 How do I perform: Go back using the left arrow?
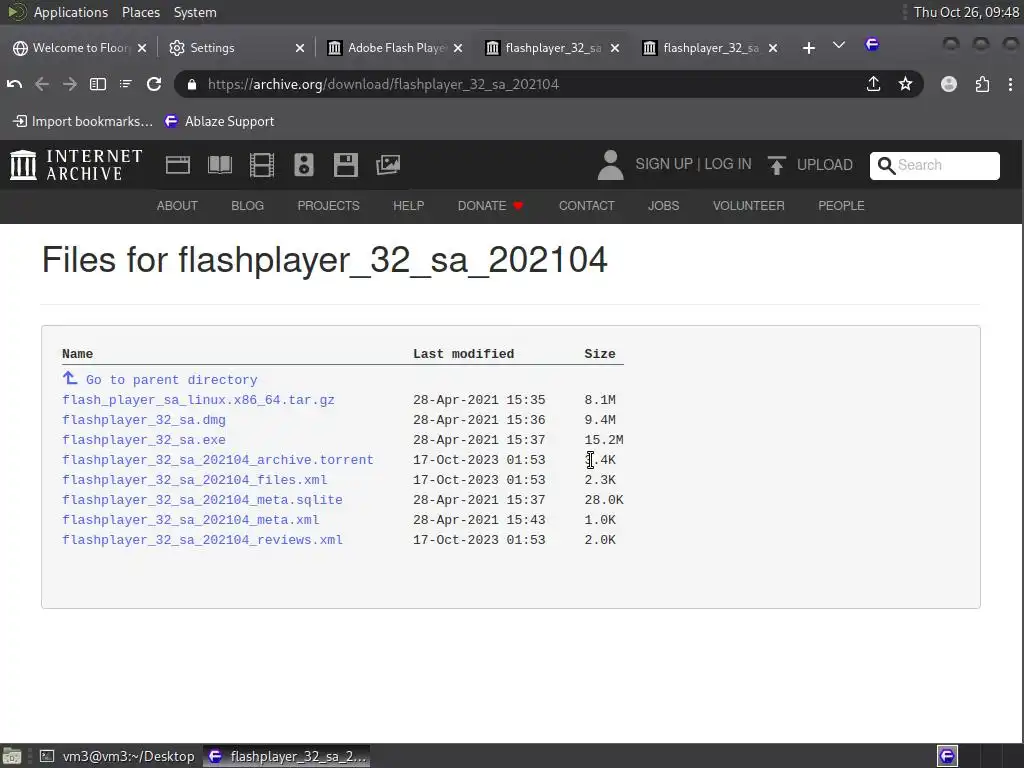click(42, 84)
